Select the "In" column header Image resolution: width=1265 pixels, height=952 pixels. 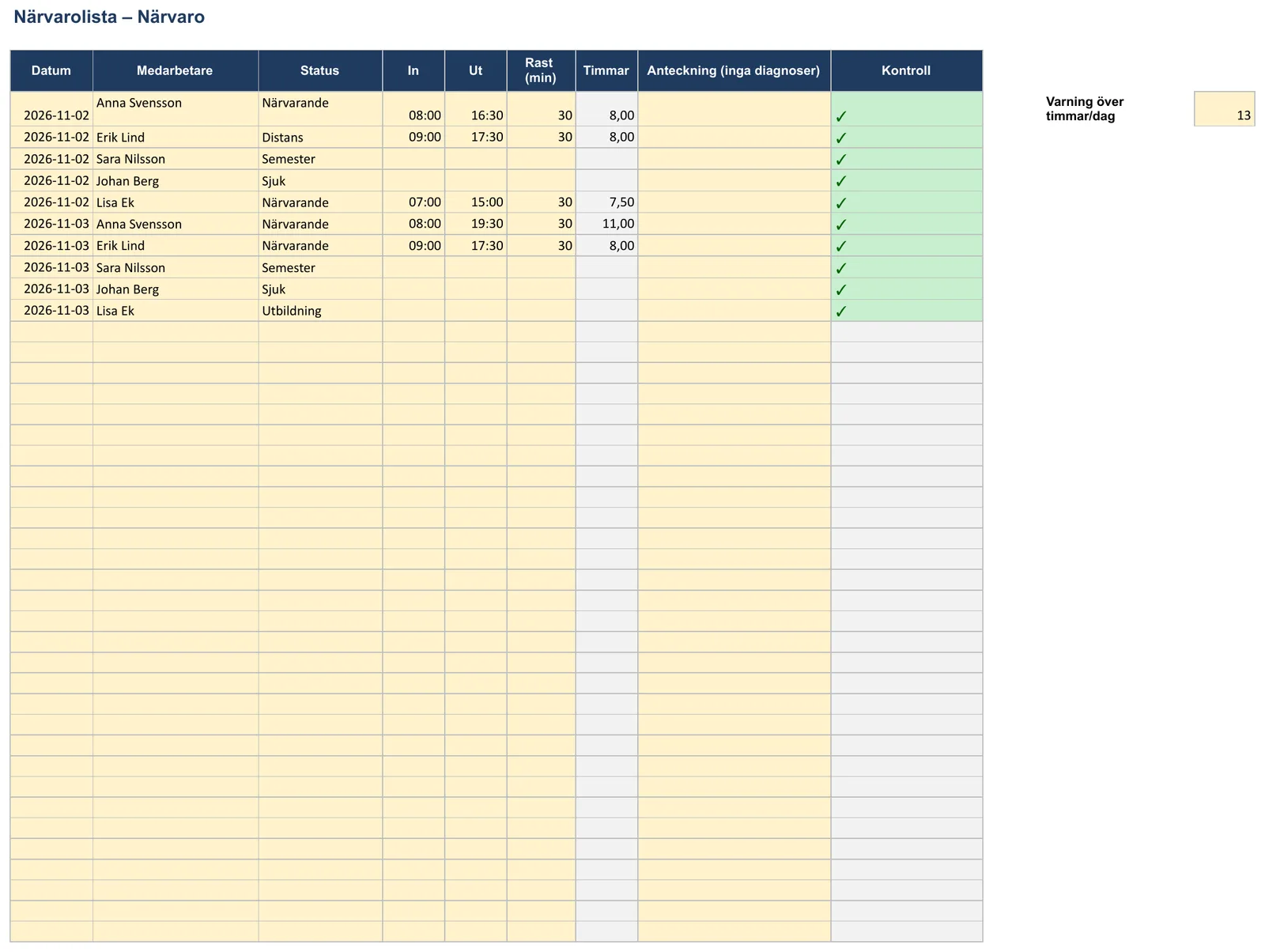(x=413, y=70)
